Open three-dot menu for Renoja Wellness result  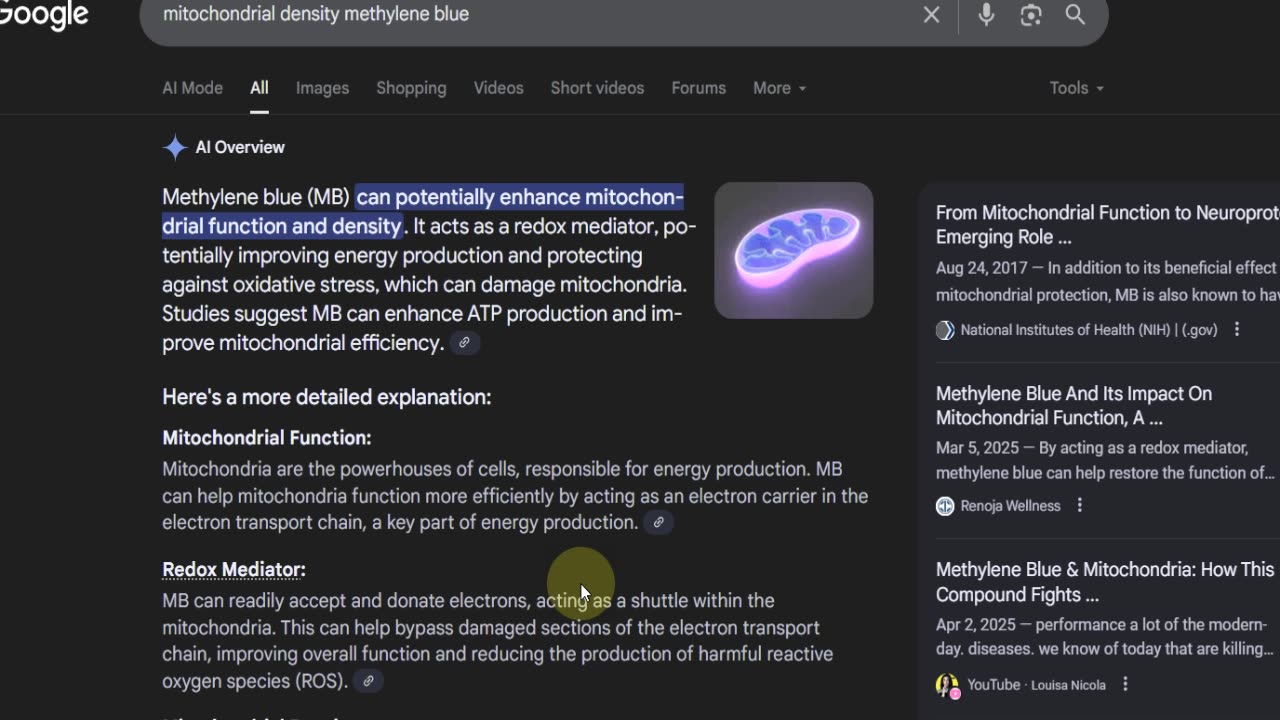click(1079, 506)
